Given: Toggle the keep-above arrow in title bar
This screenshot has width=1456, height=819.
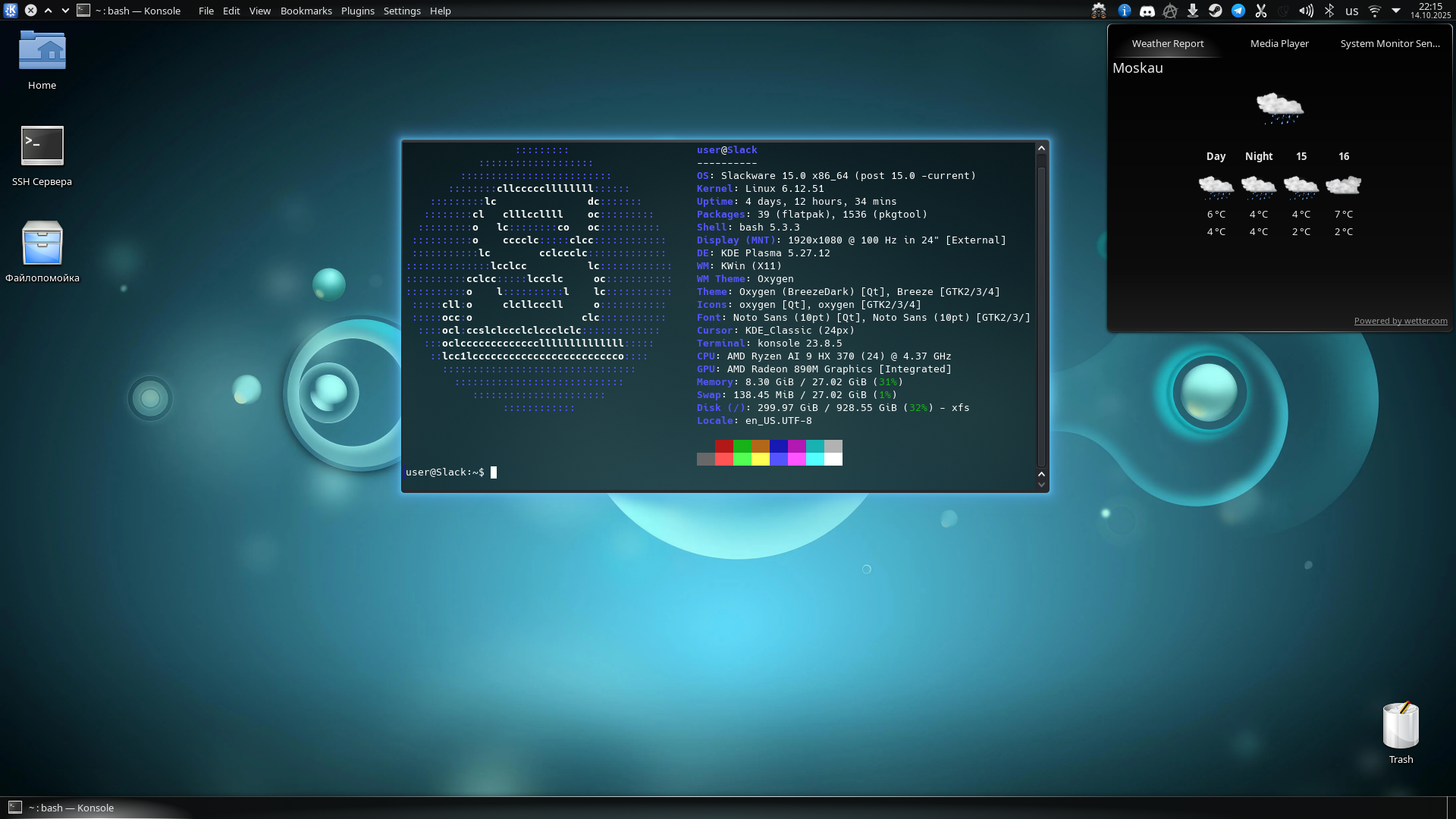Looking at the screenshot, I should pos(49,11).
